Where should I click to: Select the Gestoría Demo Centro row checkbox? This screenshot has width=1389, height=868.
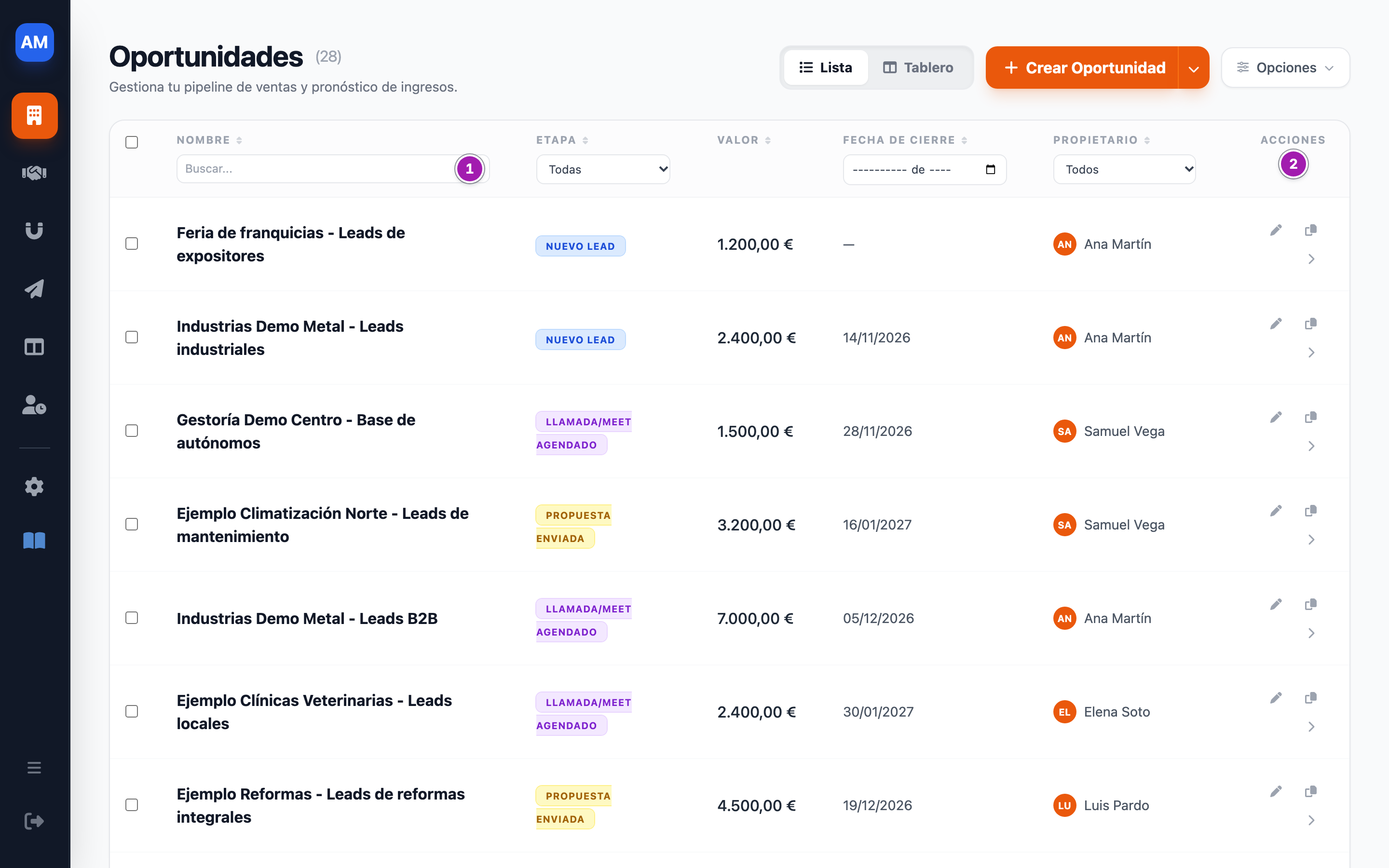(x=132, y=431)
